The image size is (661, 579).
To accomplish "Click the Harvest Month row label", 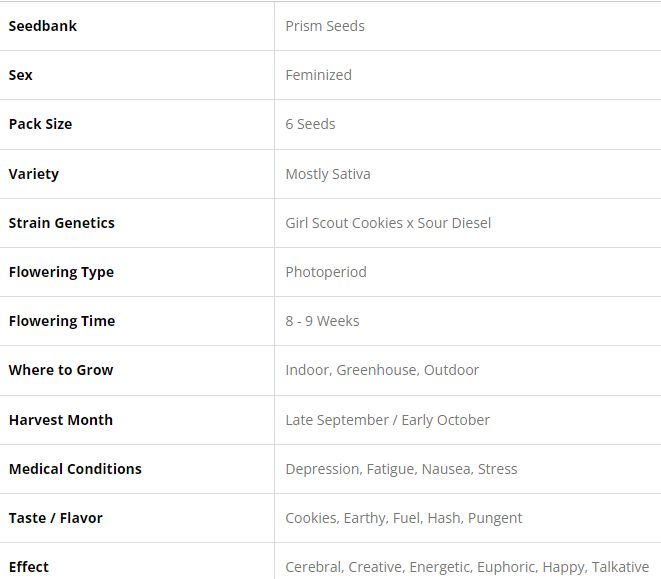I will coord(60,420).
